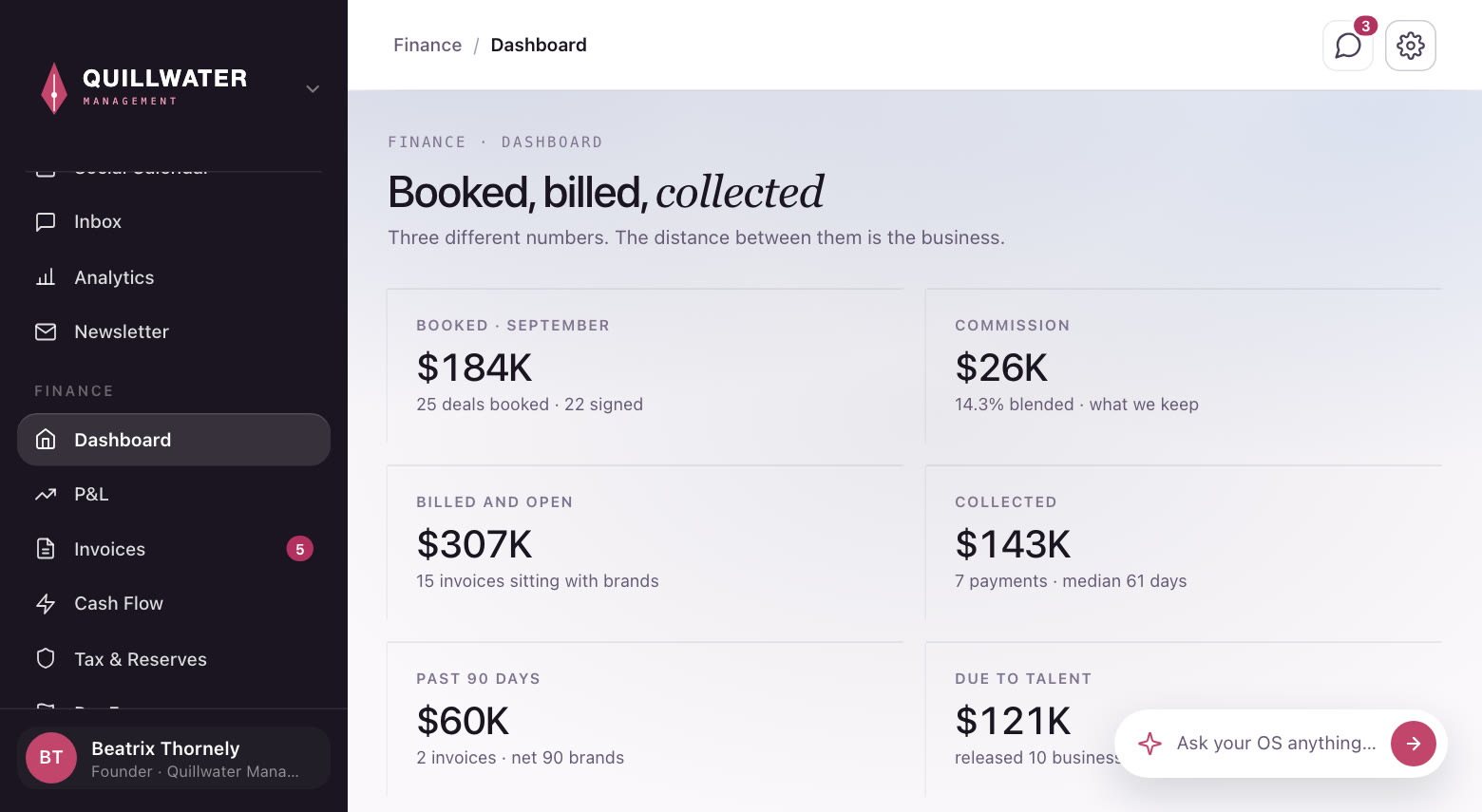Select the P&L menu item

click(174, 494)
